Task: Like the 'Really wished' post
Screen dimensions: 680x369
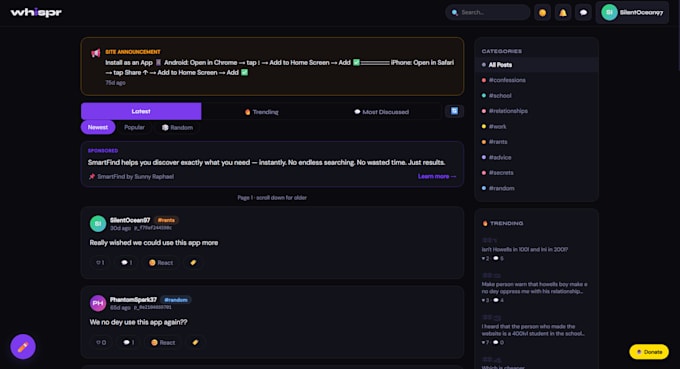Action: click(x=100, y=263)
